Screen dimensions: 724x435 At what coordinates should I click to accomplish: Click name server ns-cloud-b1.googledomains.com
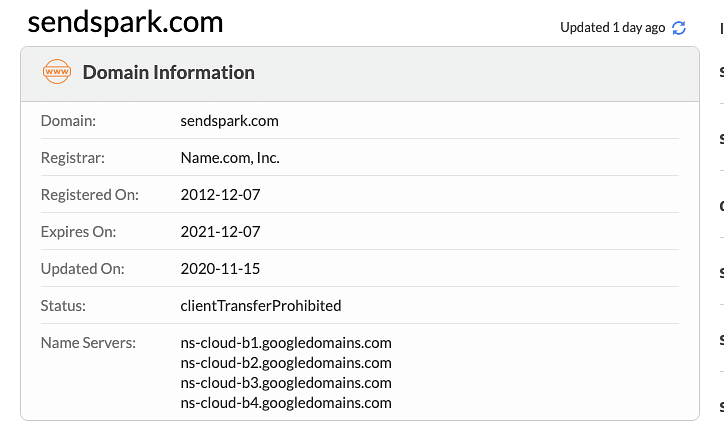(x=286, y=343)
